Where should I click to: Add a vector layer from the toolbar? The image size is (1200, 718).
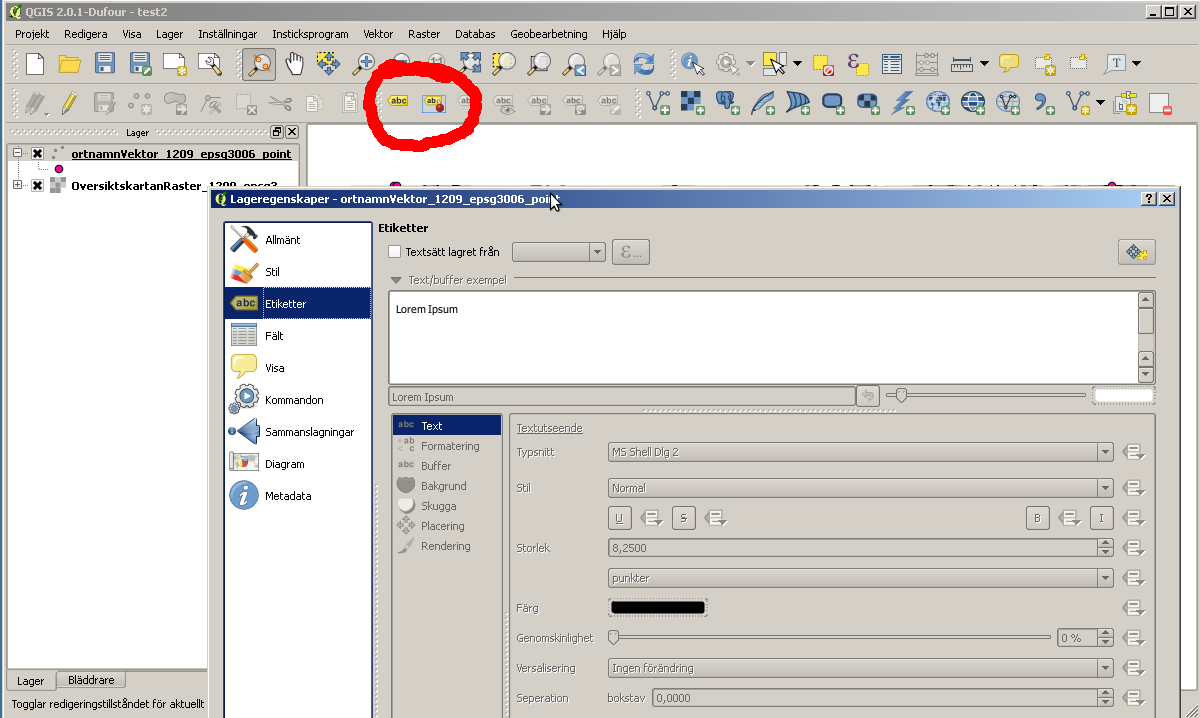[658, 102]
